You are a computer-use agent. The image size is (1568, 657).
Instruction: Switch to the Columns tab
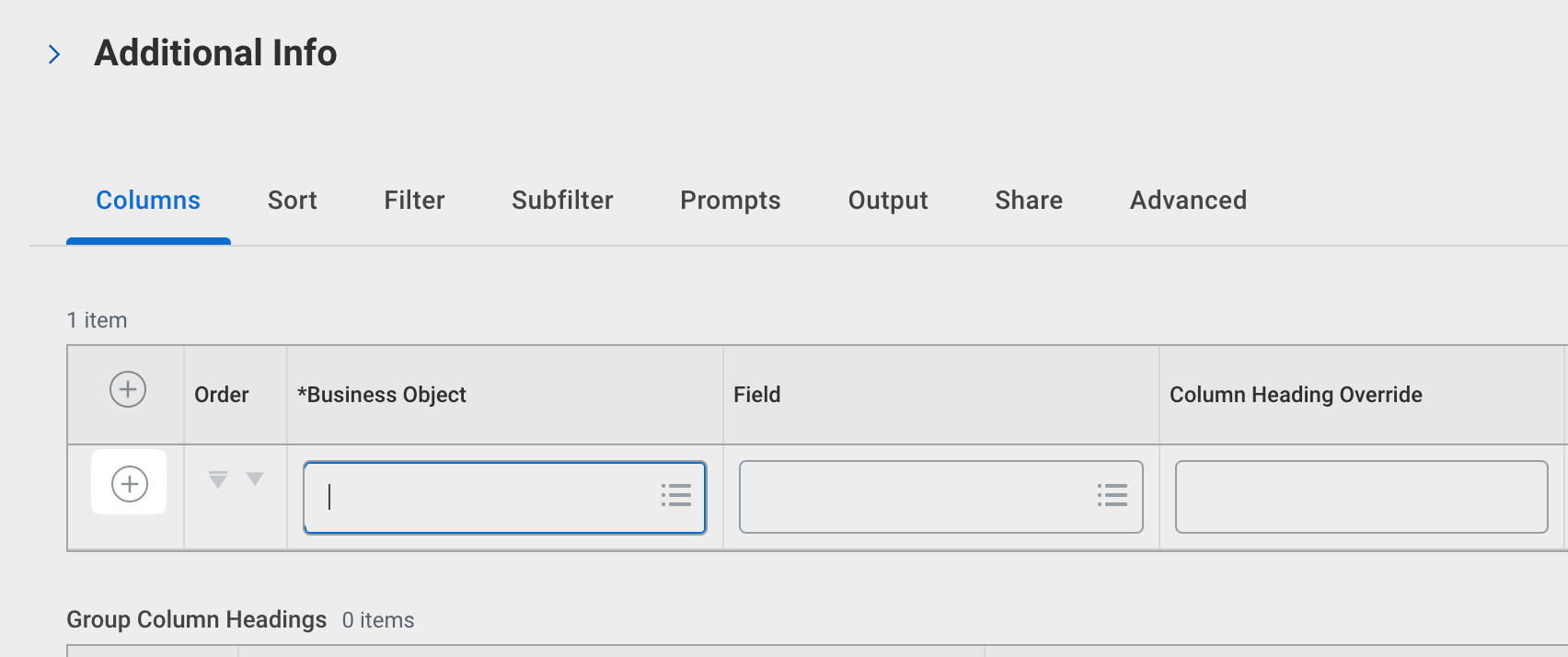pos(148,201)
